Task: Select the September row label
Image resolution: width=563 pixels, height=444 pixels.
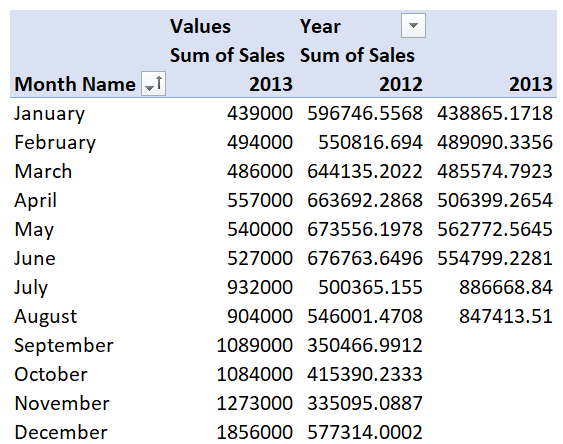Action: click(x=64, y=346)
